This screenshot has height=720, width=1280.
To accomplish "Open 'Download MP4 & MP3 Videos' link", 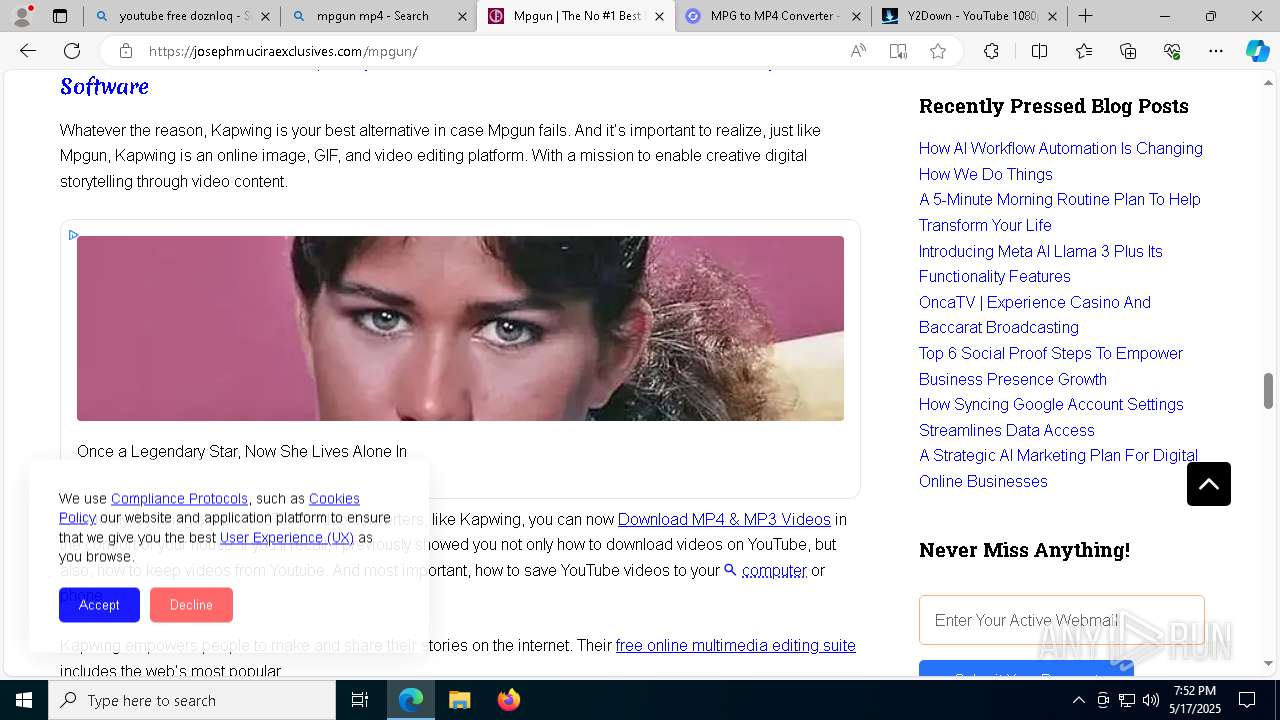I will 724,519.
